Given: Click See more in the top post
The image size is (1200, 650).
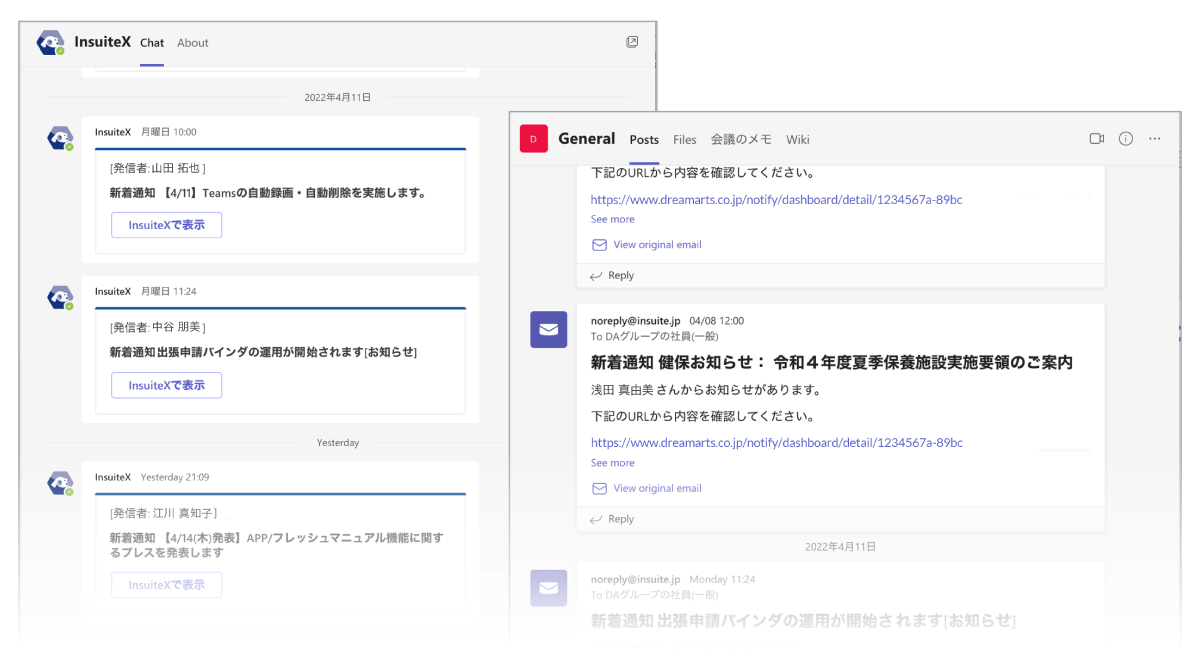Looking at the screenshot, I should coord(612,219).
